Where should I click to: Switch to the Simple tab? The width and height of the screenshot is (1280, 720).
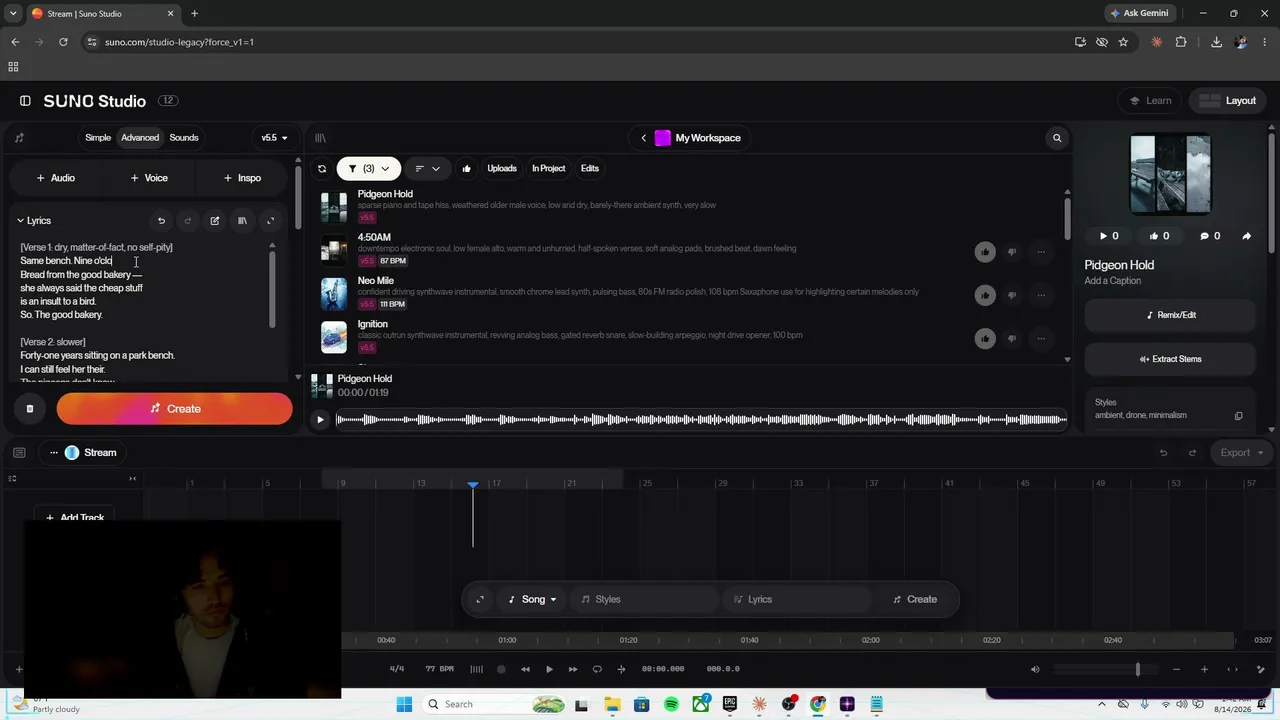click(98, 138)
